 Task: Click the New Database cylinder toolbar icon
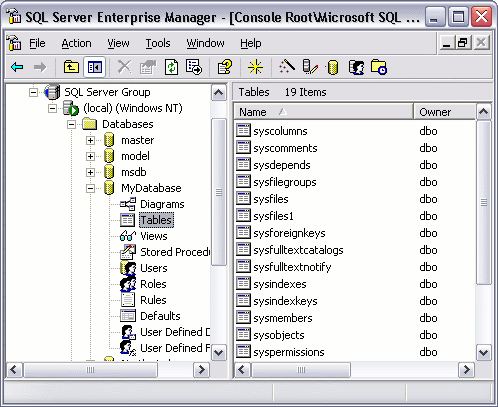coord(332,67)
